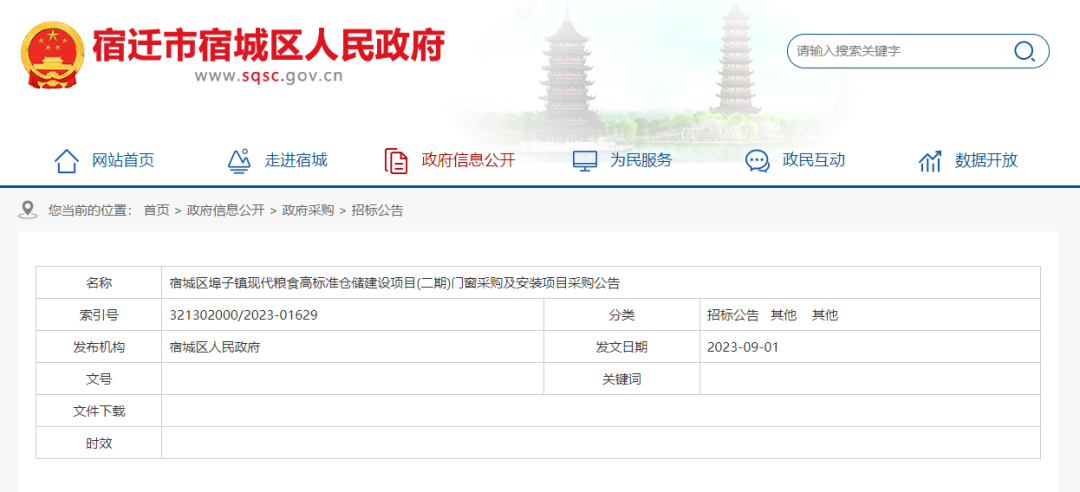
Task: Click 政府信息公开 breadcrumb link
Action: click(225, 211)
